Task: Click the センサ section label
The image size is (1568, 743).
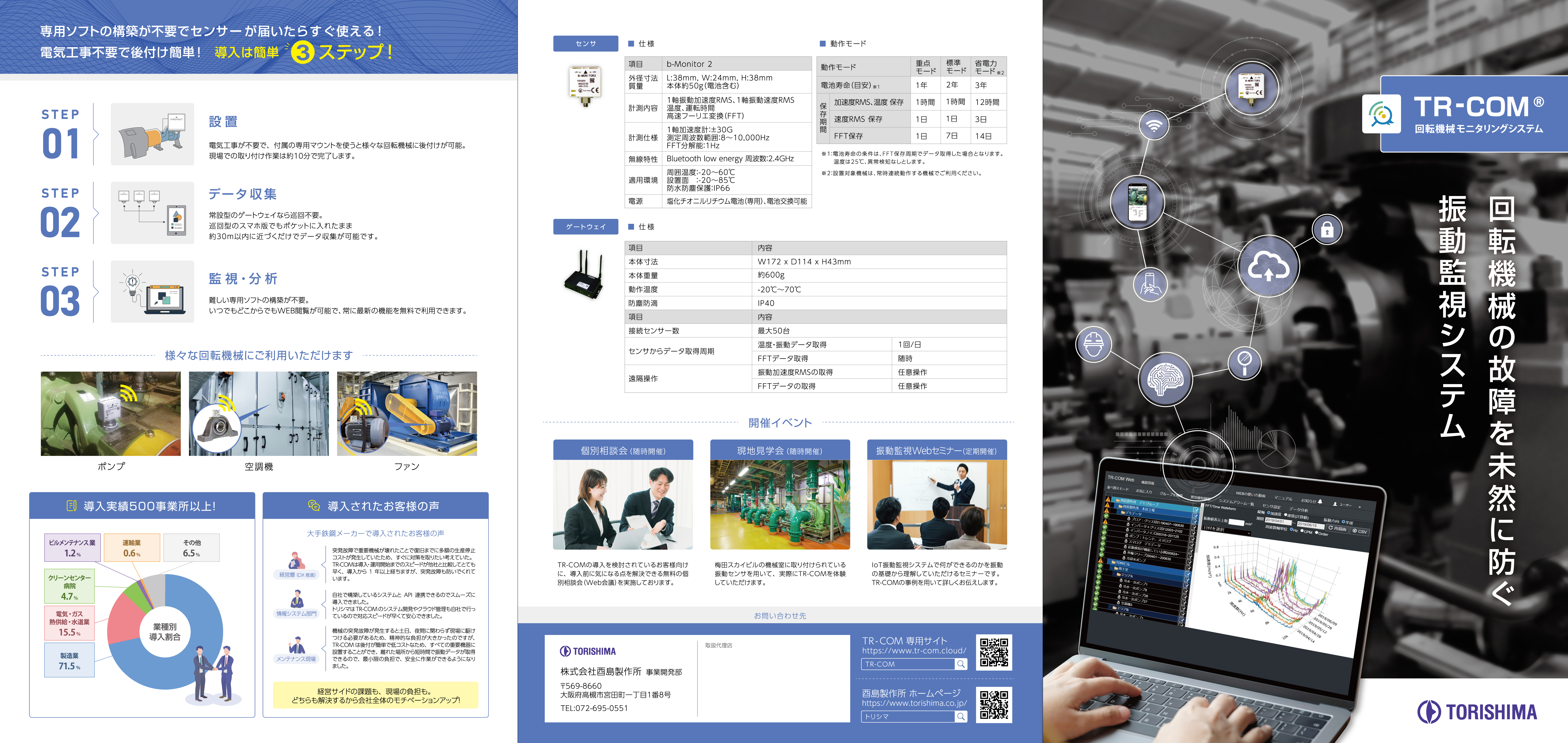Action: [x=586, y=43]
